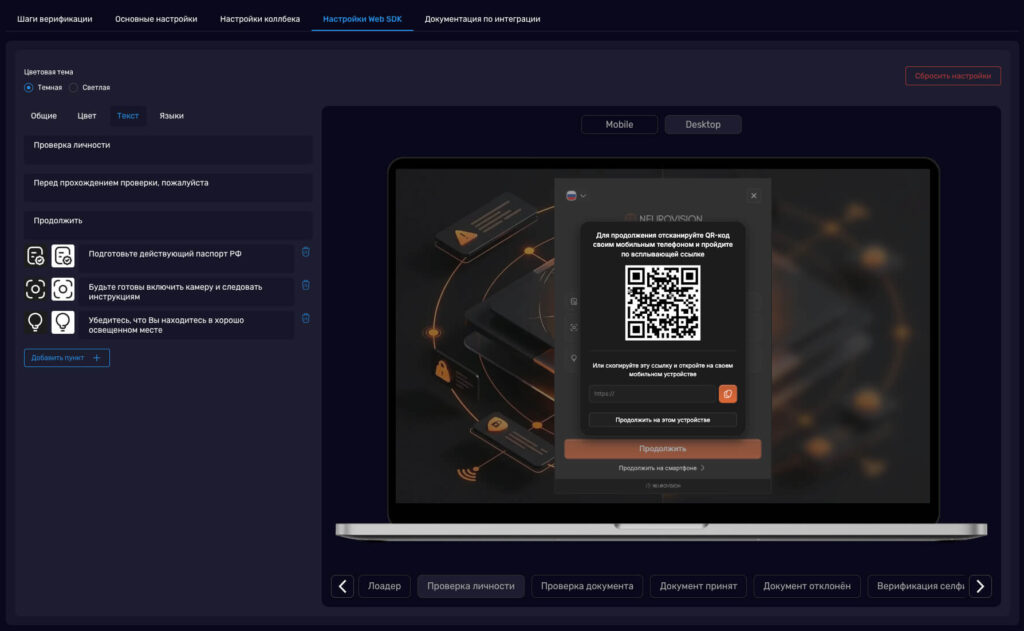Edit the Продолжить text field
The image size is (1024, 631).
pyautogui.click(x=168, y=225)
